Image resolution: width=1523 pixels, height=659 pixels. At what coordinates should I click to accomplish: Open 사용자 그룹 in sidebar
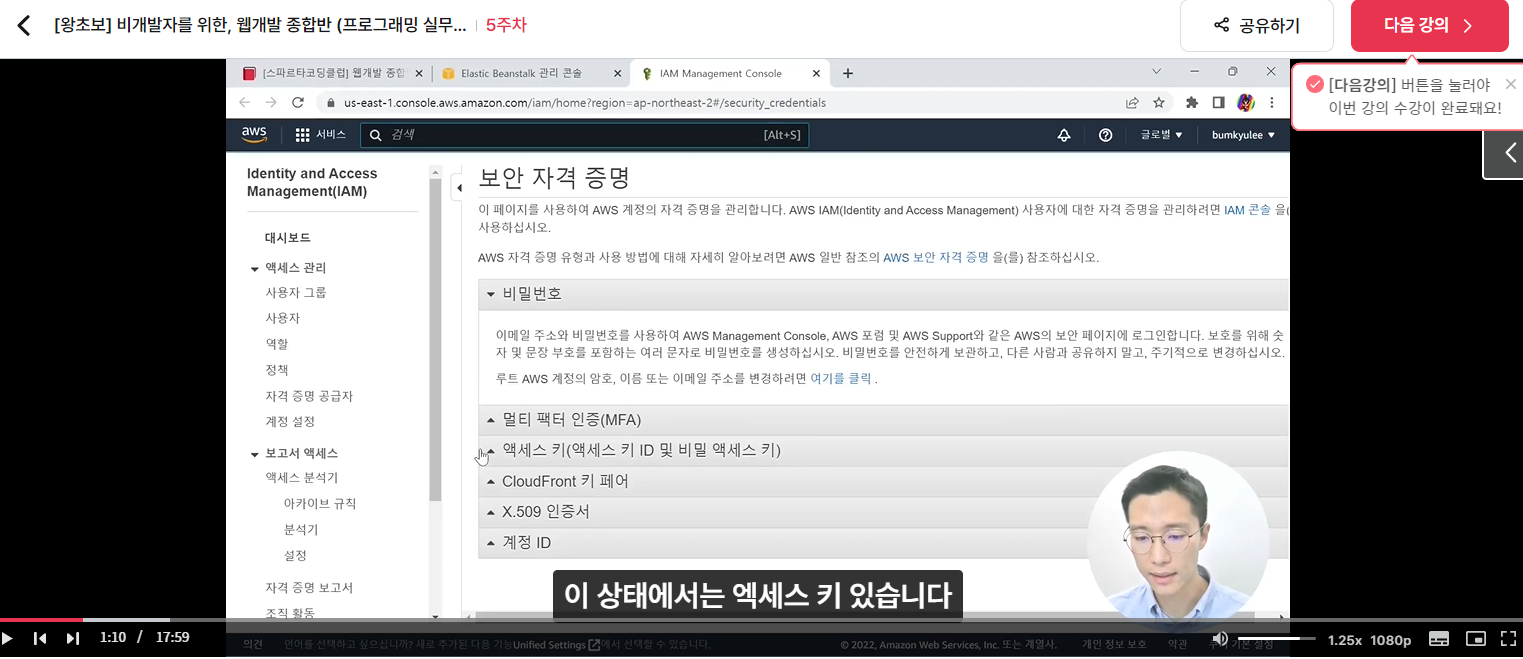point(295,293)
